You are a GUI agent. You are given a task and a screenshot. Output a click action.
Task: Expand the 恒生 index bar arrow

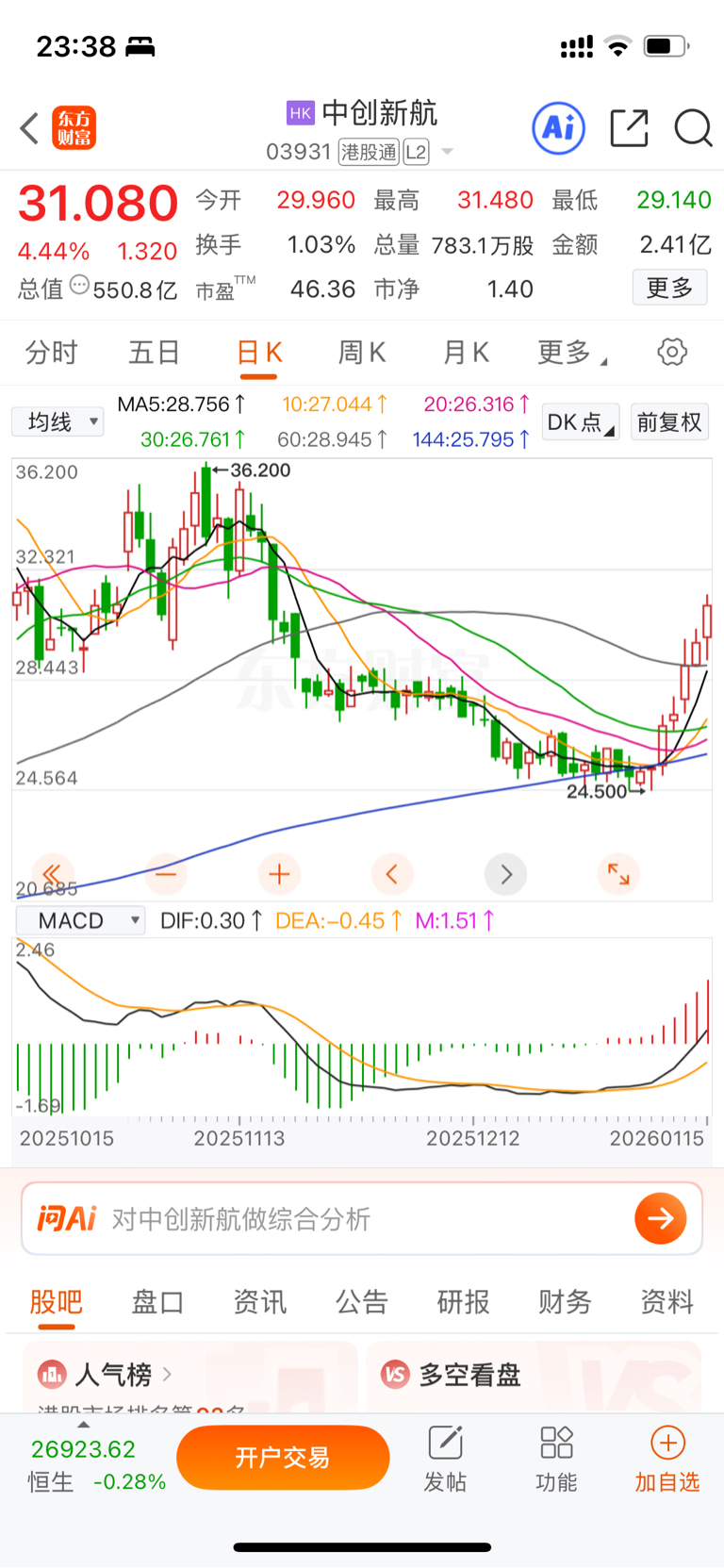pos(83,1425)
